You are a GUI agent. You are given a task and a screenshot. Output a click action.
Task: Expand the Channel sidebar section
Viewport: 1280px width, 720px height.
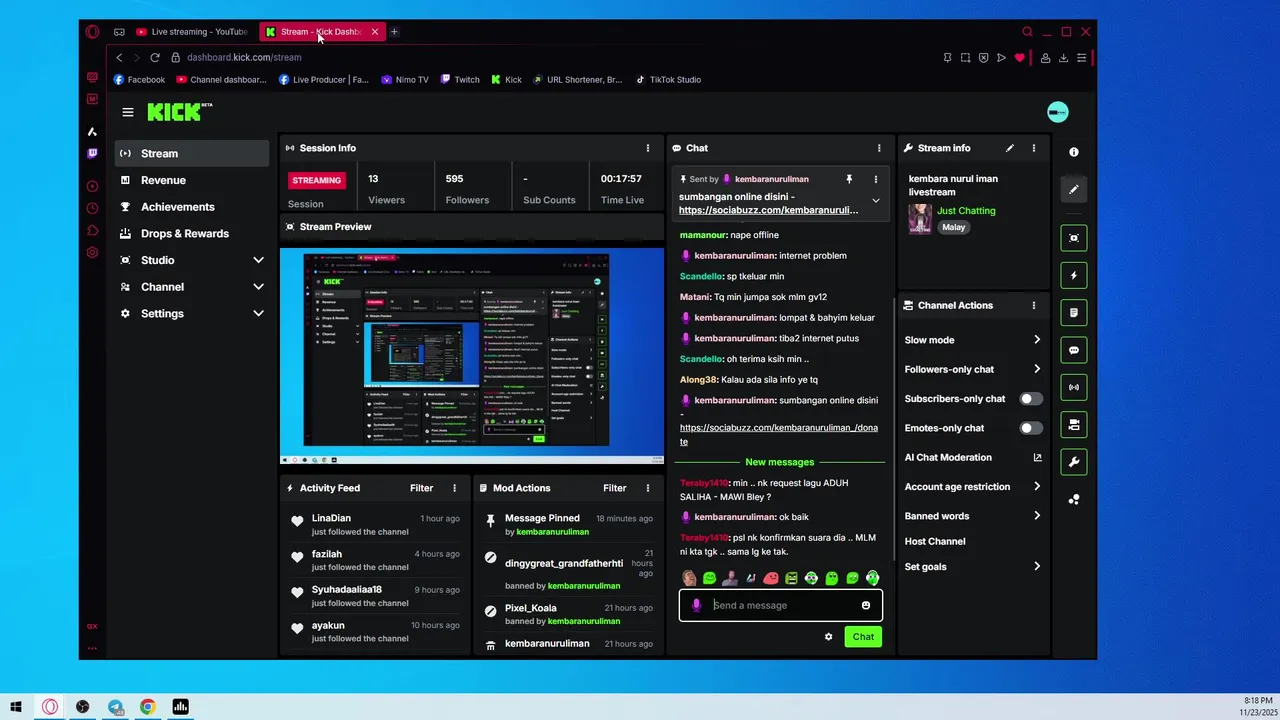(258, 287)
